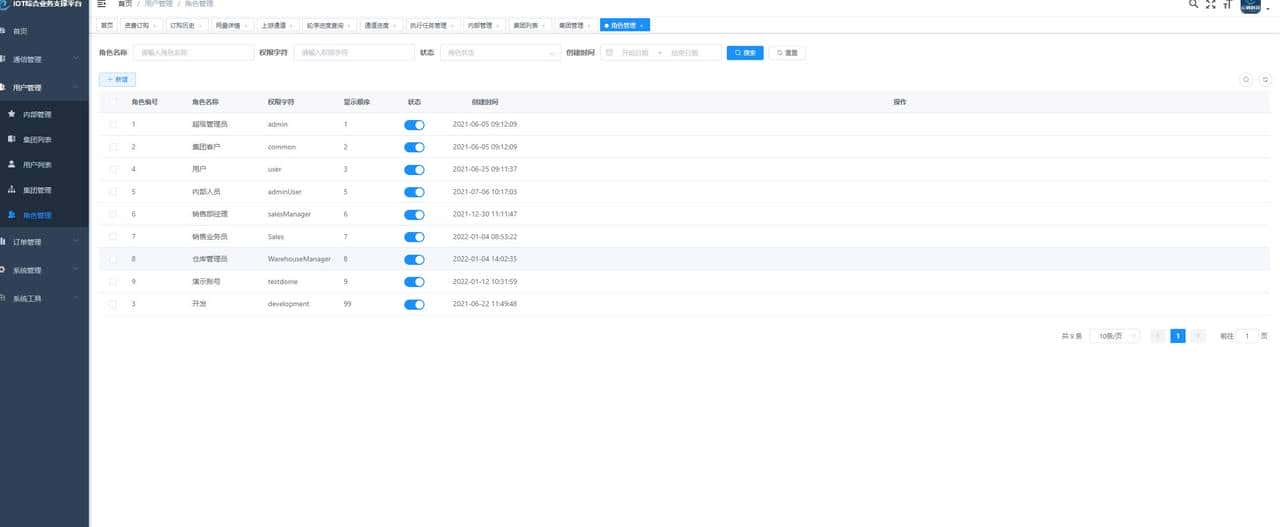Check the checkbox for the salesManager row

pos(113,214)
